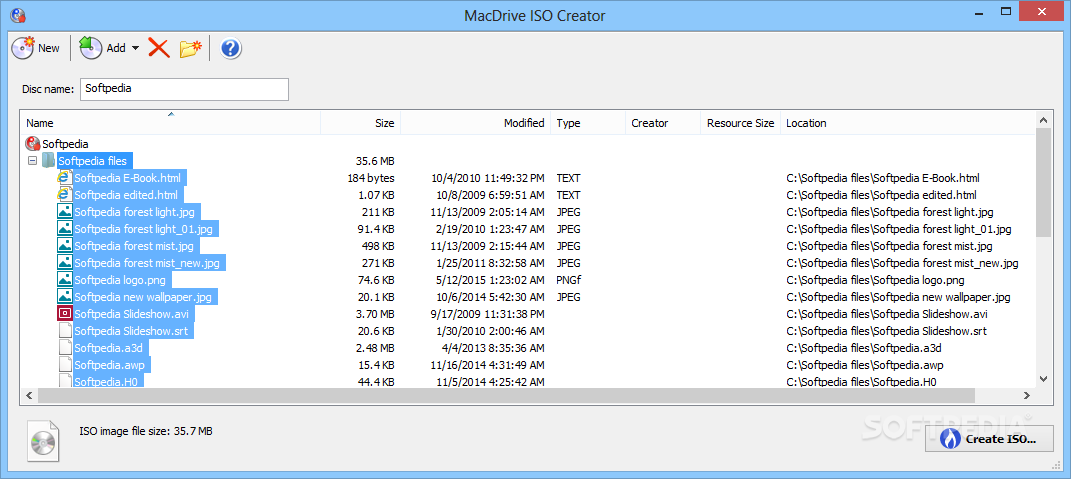The width and height of the screenshot is (1071, 479).
Task: Click icon of Softpedia E-Book.html
Action: coord(65,178)
